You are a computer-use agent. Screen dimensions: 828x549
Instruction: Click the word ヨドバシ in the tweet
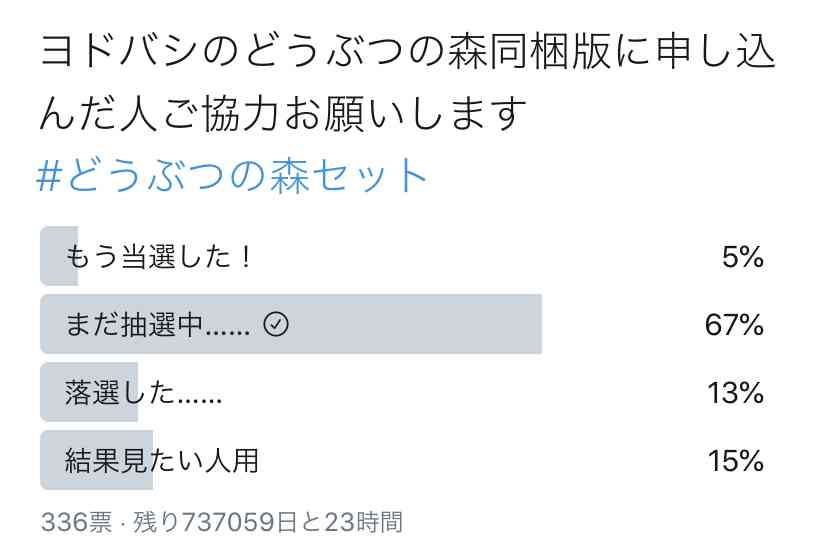tap(119, 51)
